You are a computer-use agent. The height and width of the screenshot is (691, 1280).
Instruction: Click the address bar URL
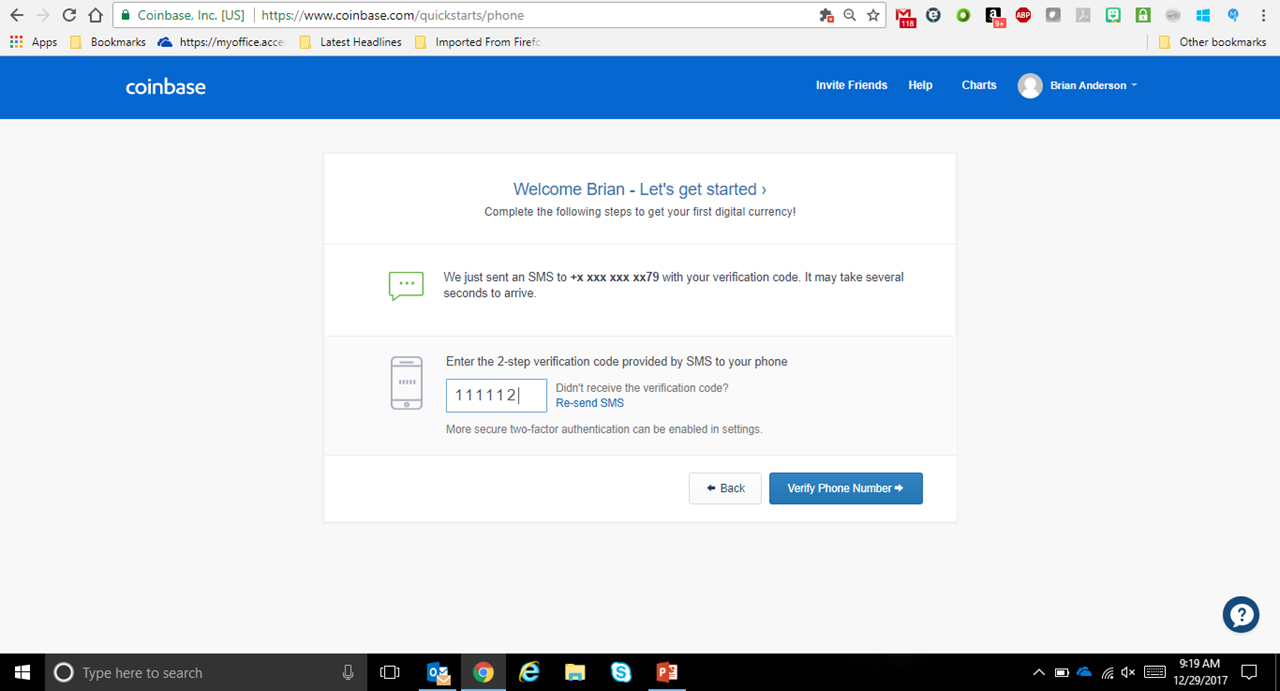[393, 15]
